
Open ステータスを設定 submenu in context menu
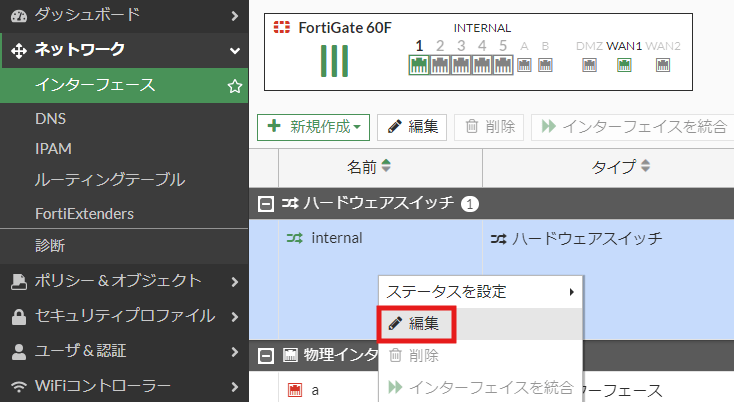[x=480, y=292]
